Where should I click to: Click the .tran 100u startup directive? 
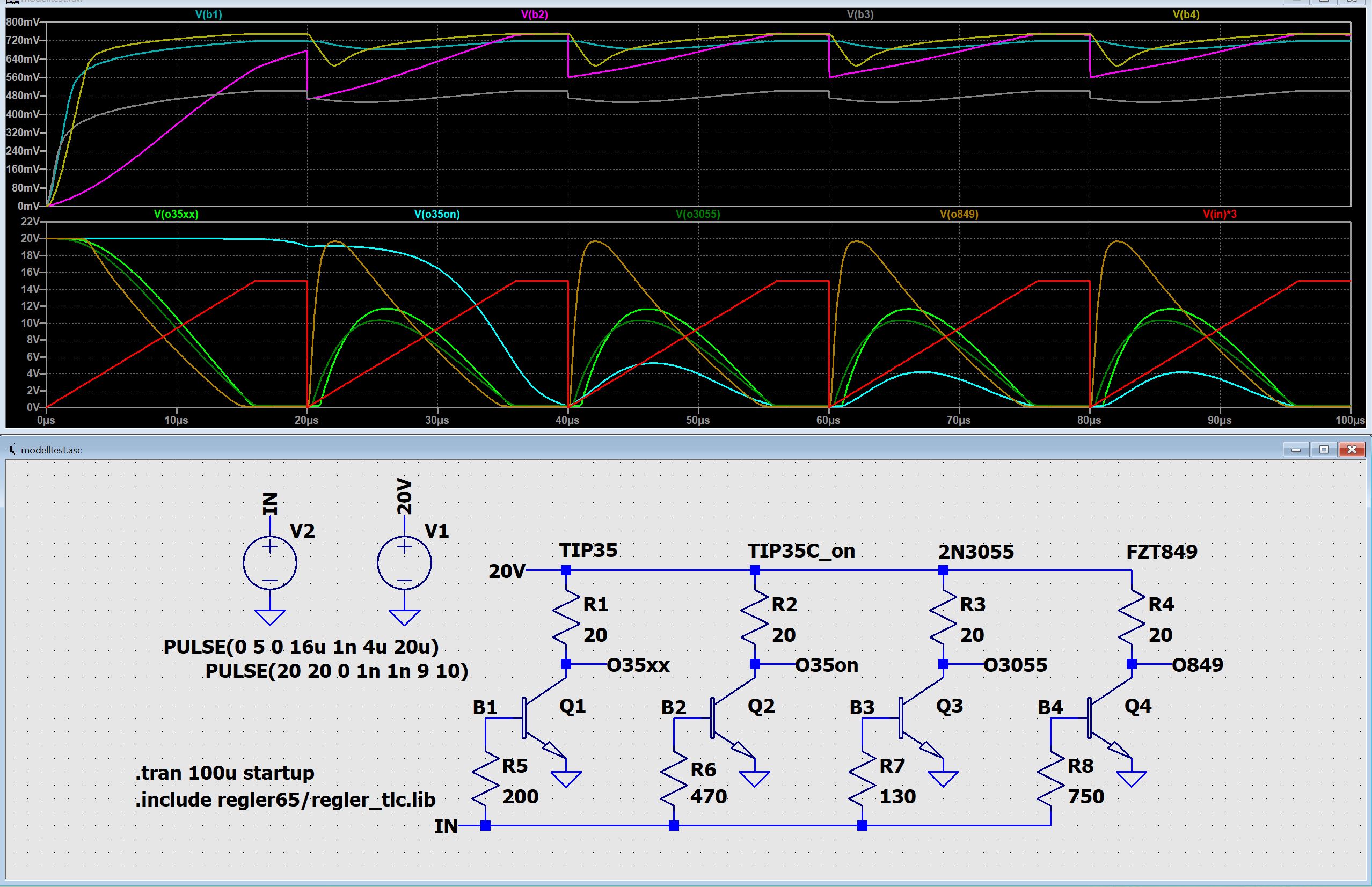pyautogui.click(x=224, y=772)
